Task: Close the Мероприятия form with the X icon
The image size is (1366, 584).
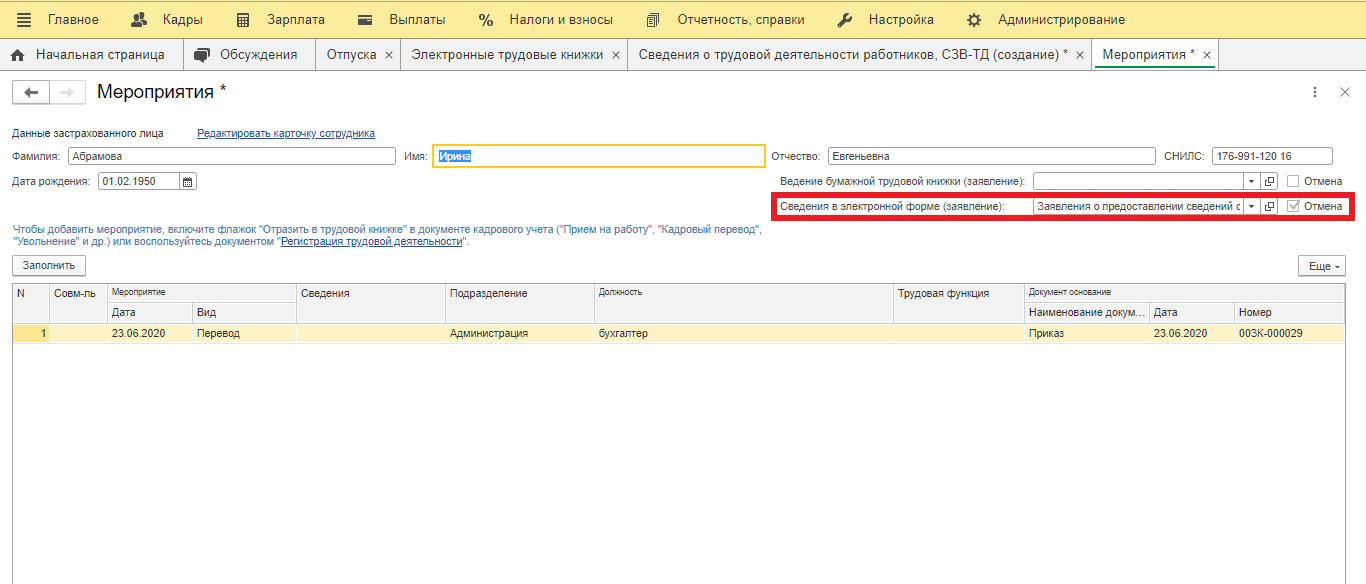Action: (1345, 92)
